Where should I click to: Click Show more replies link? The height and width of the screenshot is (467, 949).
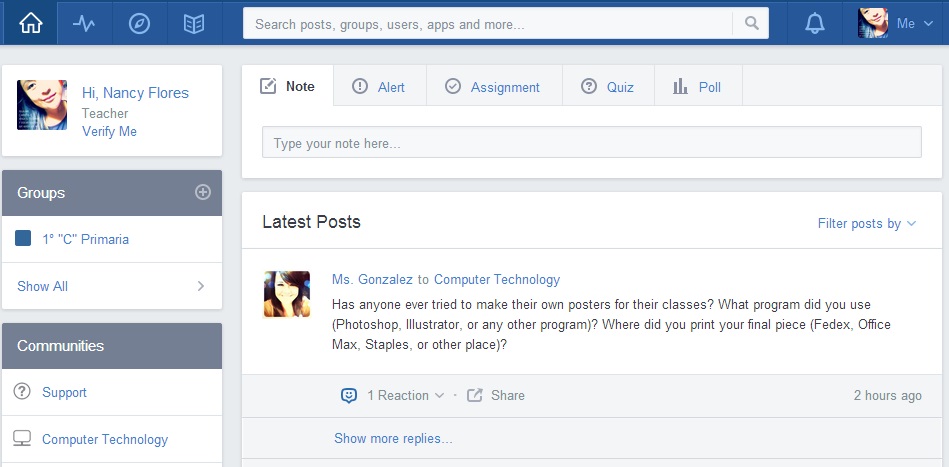click(x=393, y=438)
